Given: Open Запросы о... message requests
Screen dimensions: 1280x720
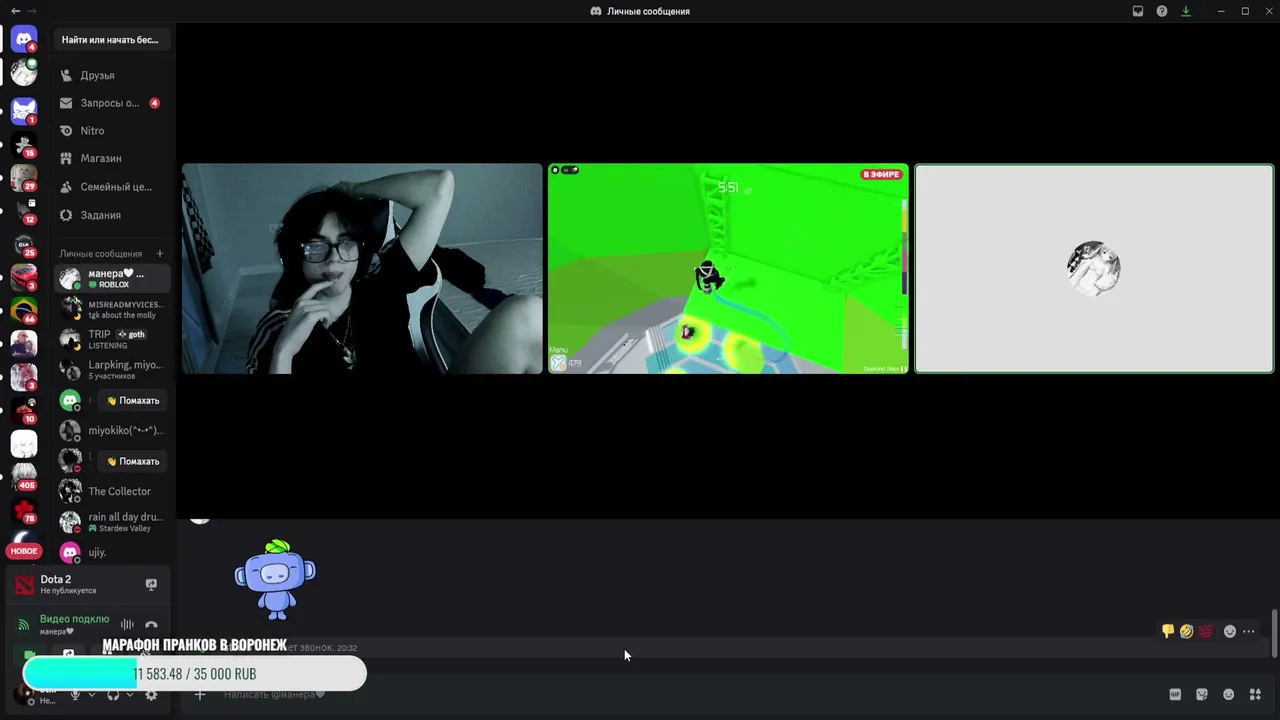Looking at the screenshot, I should click(112, 103).
